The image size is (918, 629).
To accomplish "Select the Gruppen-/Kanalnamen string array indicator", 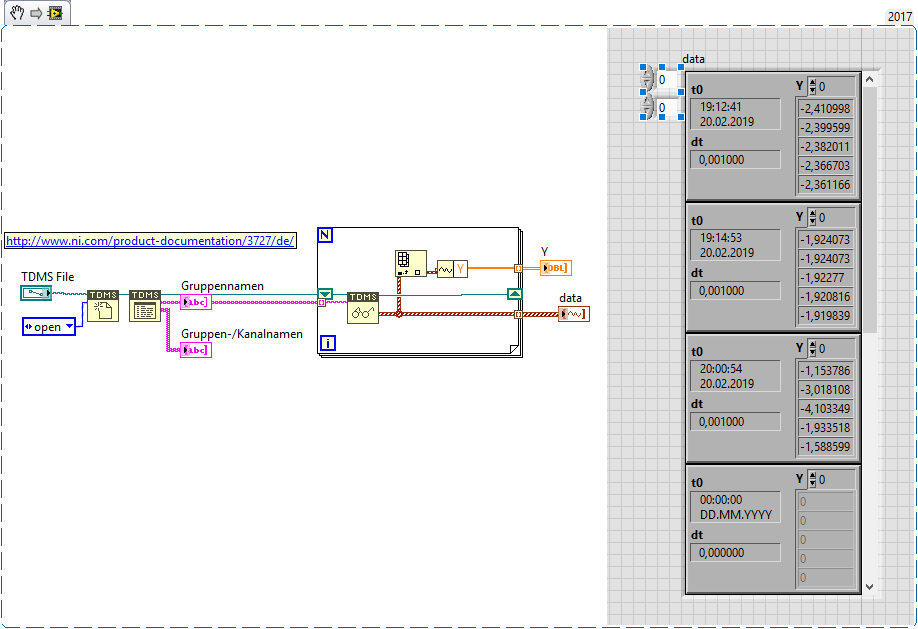I will tap(196, 350).
